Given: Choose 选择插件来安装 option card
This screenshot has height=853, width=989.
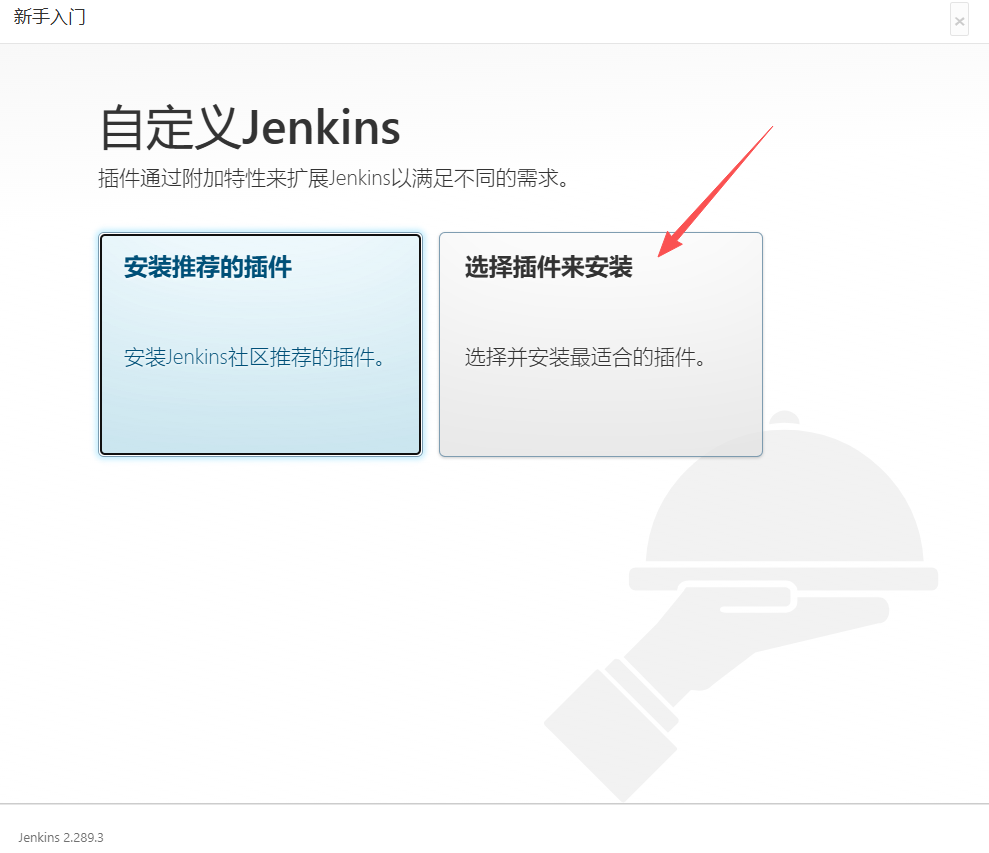Looking at the screenshot, I should pyautogui.click(x=600, y=344).
